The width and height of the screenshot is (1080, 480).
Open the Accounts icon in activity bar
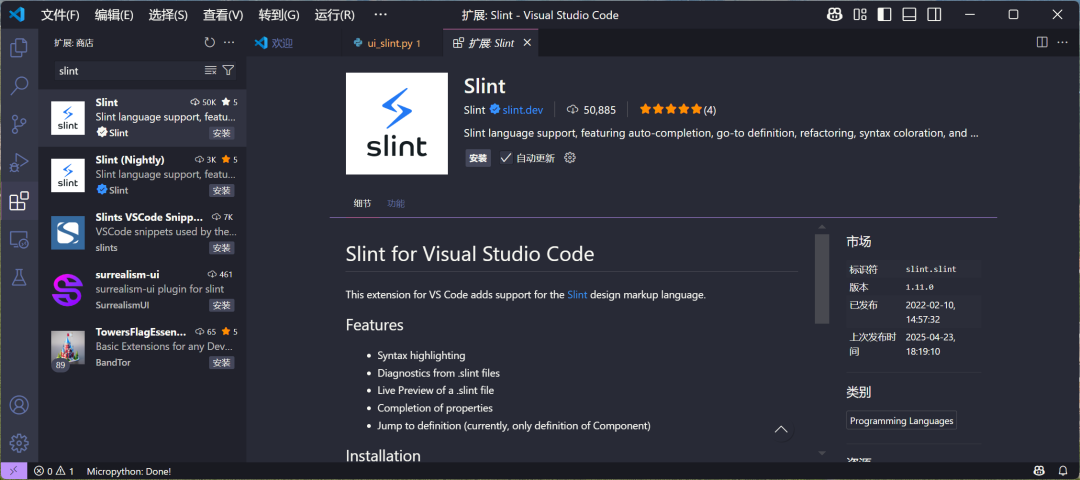pyautogui.click(x=19, y=404)
